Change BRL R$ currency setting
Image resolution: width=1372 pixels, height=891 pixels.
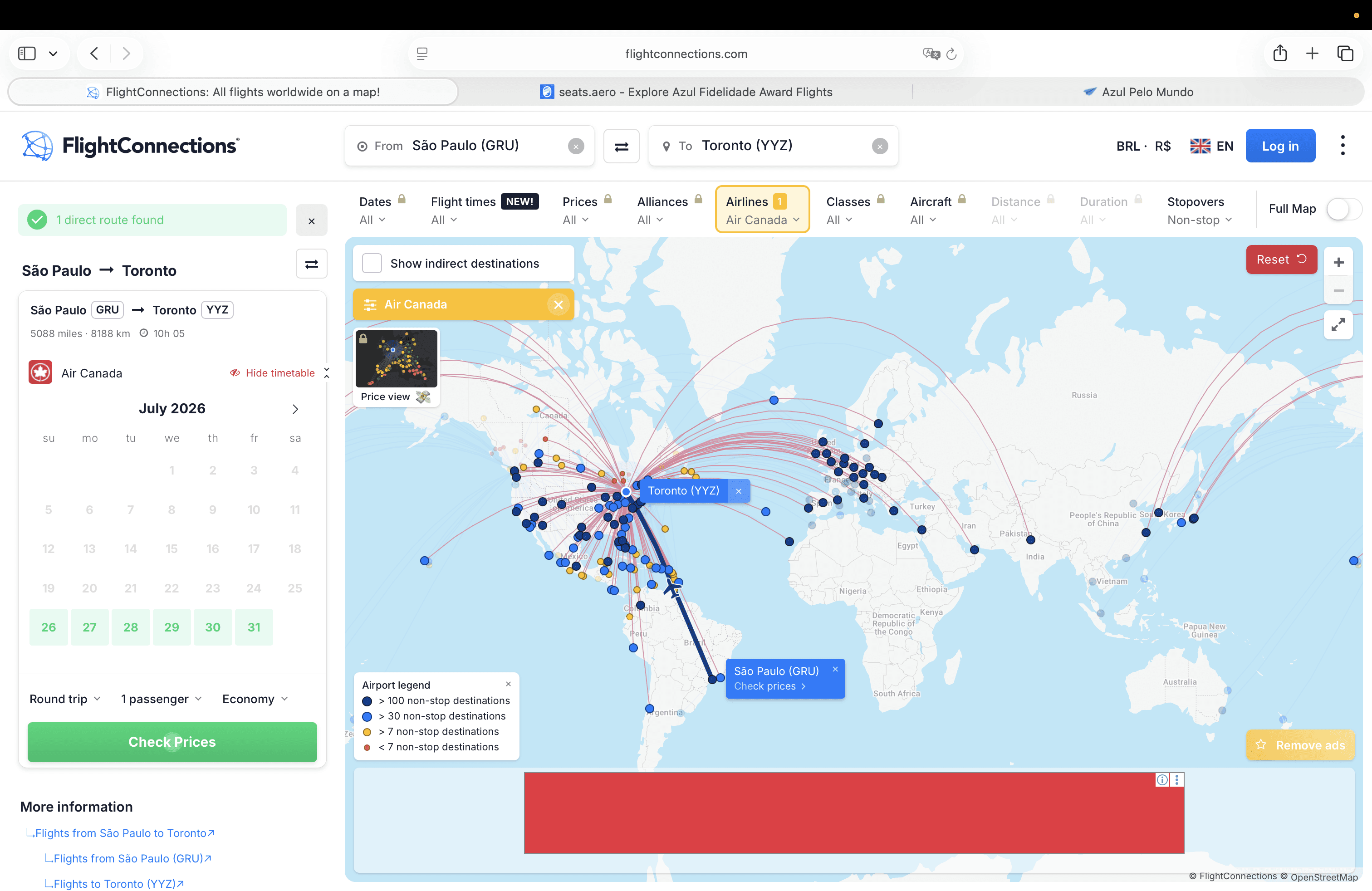pos(1143,147)
